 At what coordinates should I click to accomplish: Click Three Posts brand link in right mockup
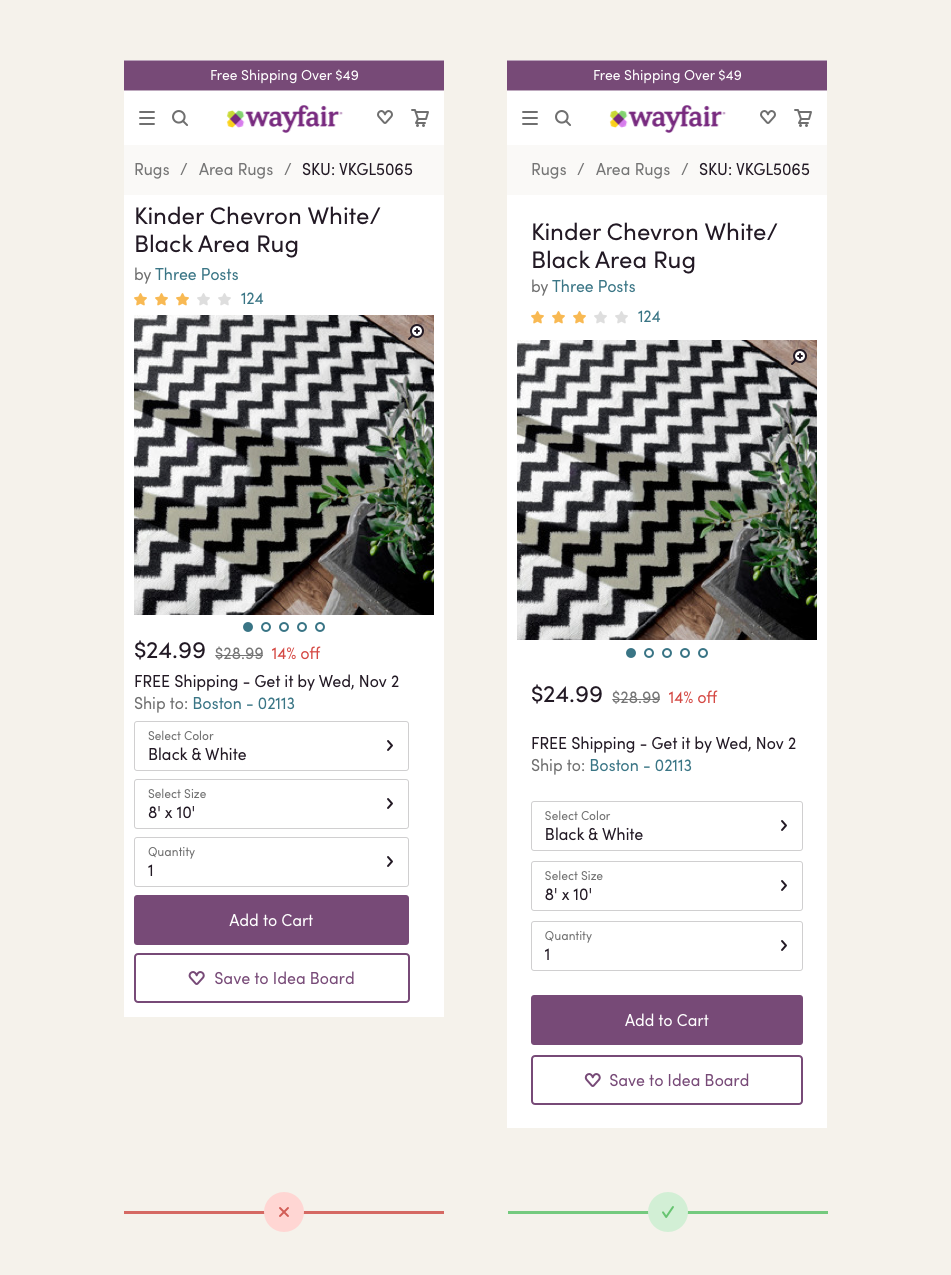(594, 287)
